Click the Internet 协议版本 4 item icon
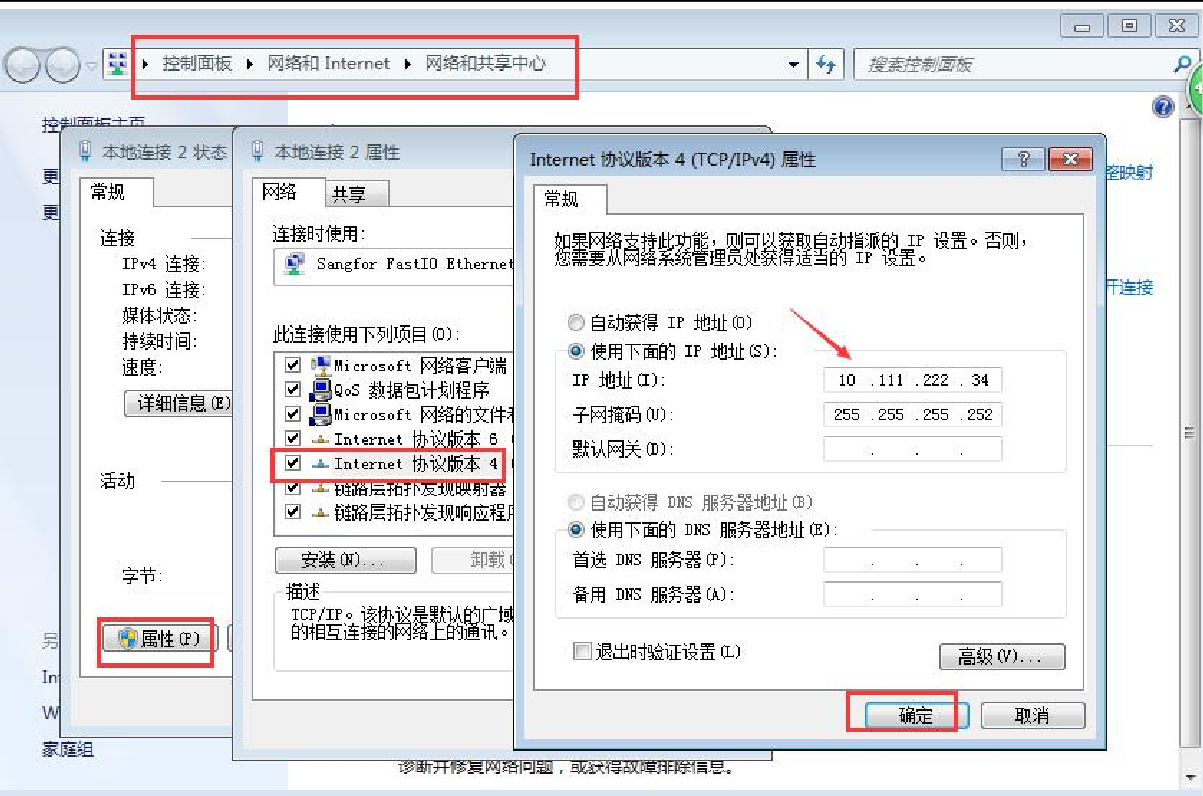This screenshot has height=796, width=1203. pos(321,464)
